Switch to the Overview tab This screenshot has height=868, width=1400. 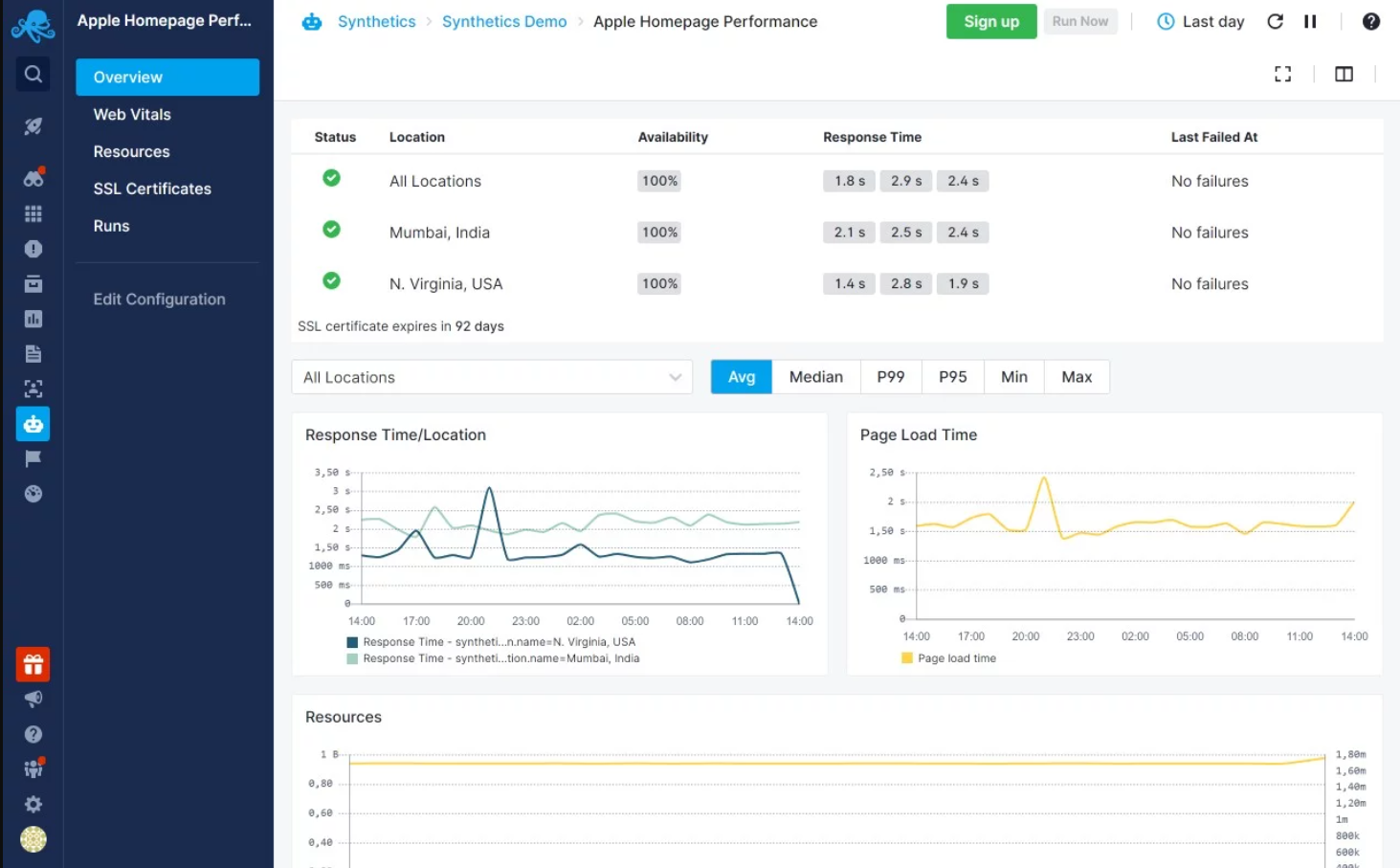coord(167,78)
